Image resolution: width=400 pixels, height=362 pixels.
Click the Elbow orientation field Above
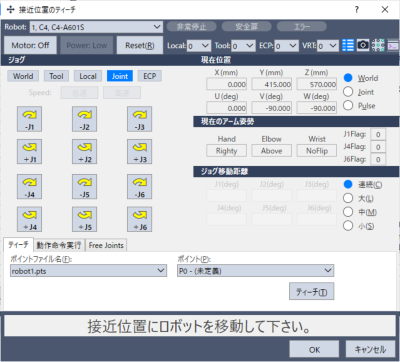[x=272, y=151]
